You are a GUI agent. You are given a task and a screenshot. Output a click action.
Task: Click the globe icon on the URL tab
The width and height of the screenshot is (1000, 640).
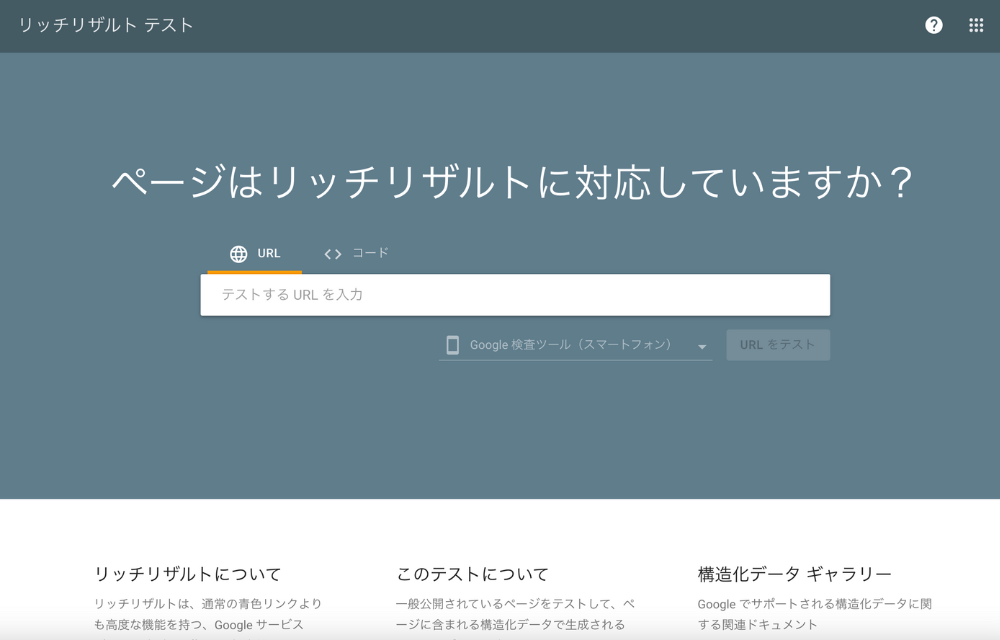[236, 253]
